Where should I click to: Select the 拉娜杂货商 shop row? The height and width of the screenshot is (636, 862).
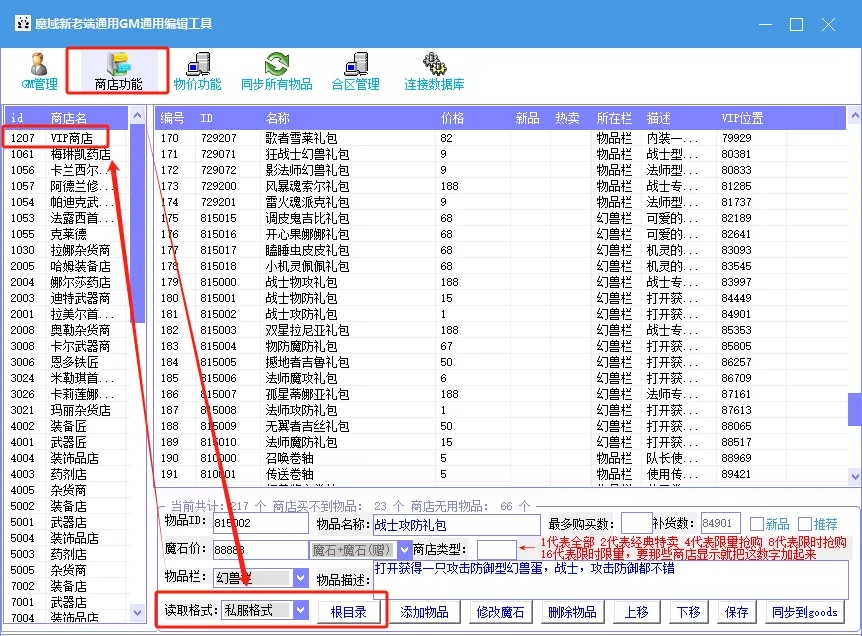click(66, 250)
